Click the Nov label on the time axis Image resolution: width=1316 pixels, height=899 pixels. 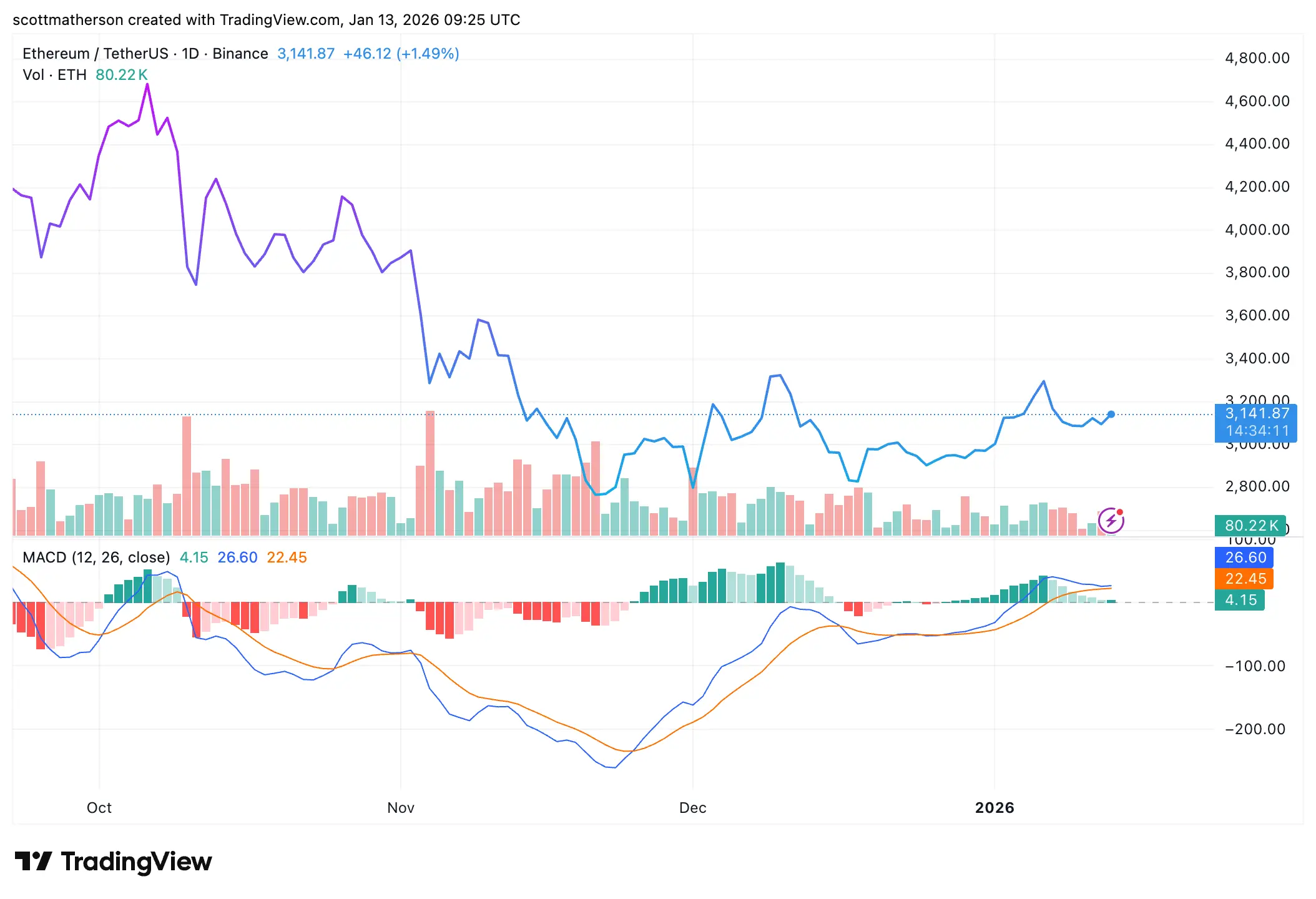tap(401, 808)
